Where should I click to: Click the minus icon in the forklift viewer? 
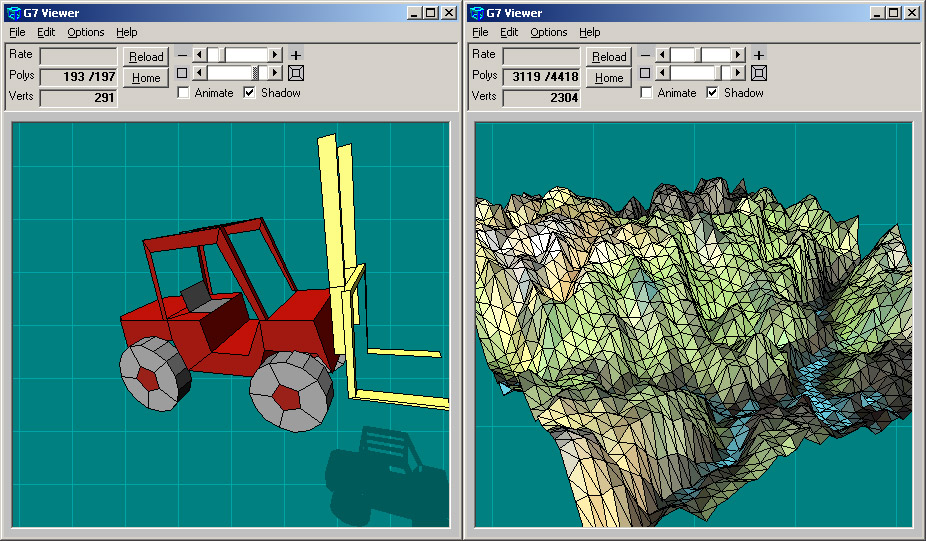coord(181,55)
